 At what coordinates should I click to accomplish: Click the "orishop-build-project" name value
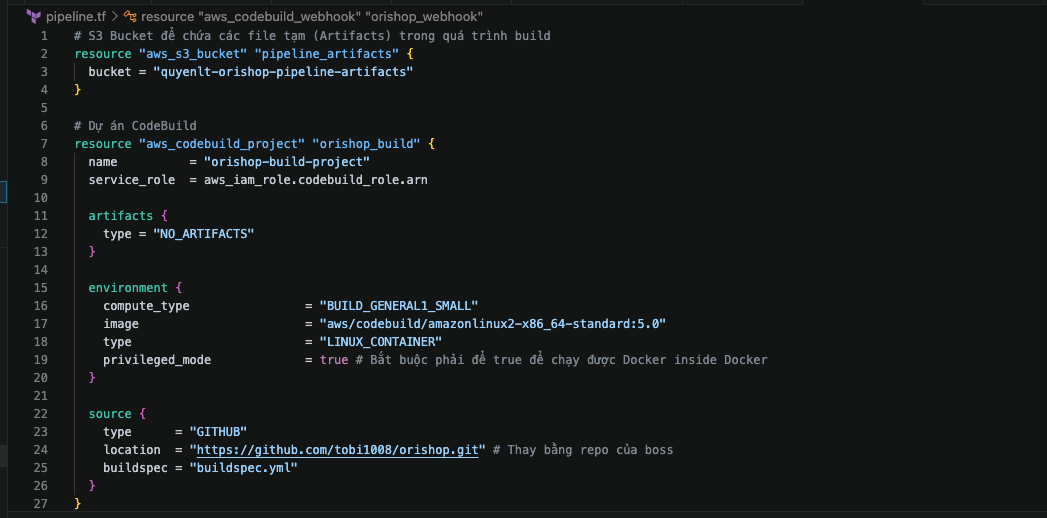click(287, 162)
